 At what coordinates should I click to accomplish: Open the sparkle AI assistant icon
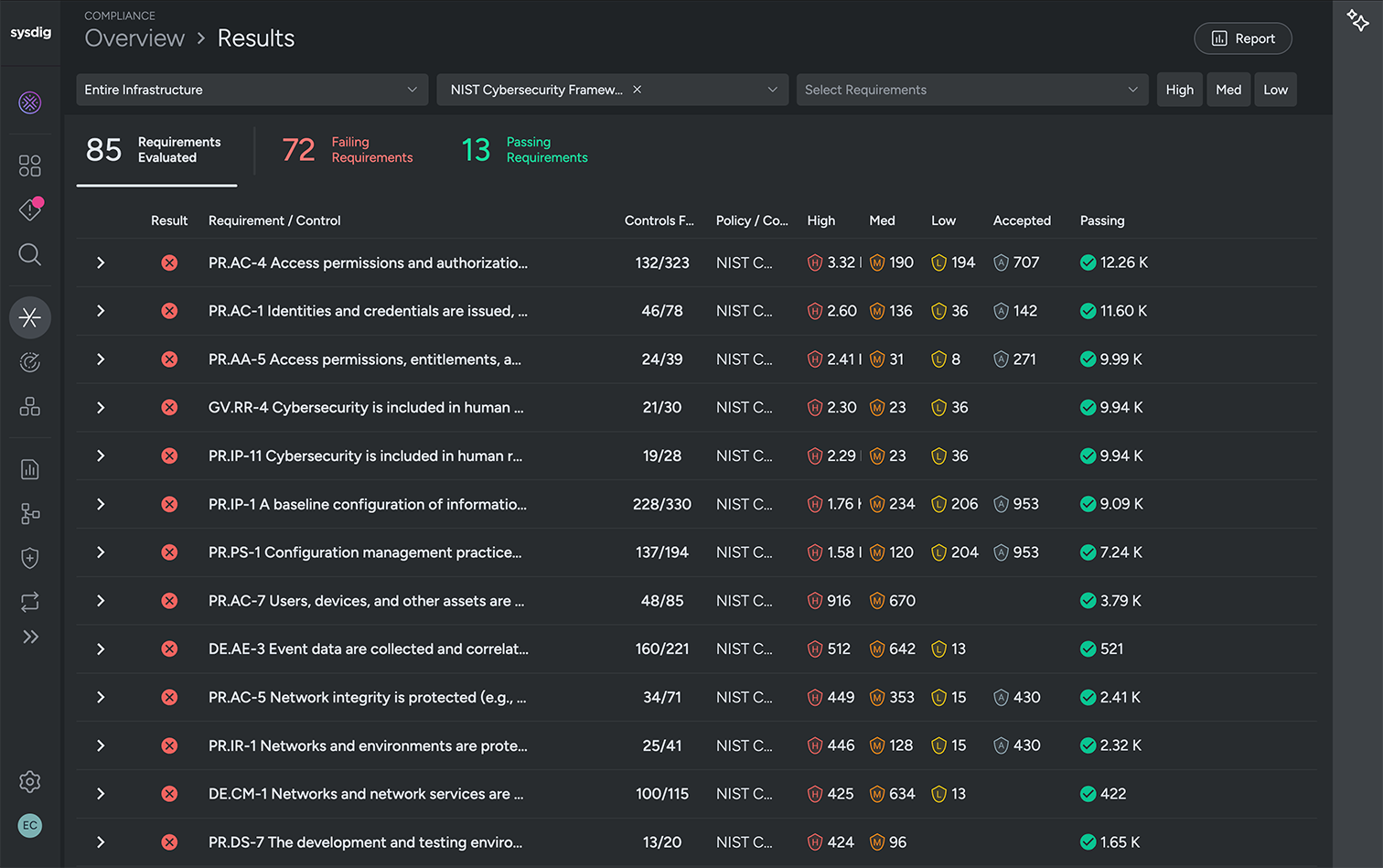(x=1357, y=19)
